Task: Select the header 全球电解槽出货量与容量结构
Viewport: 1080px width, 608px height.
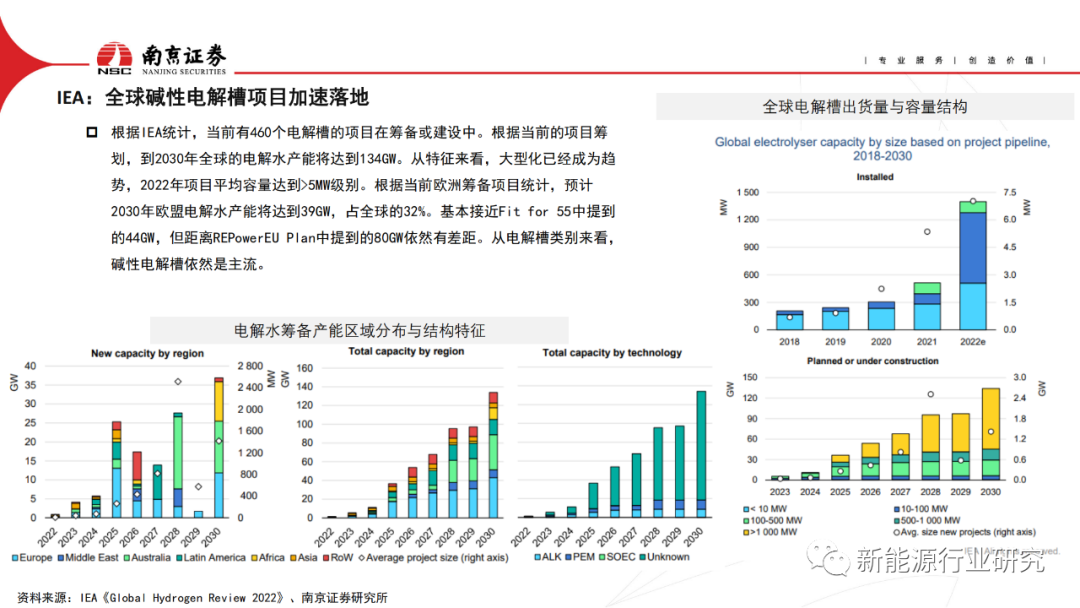Action: 864,107
